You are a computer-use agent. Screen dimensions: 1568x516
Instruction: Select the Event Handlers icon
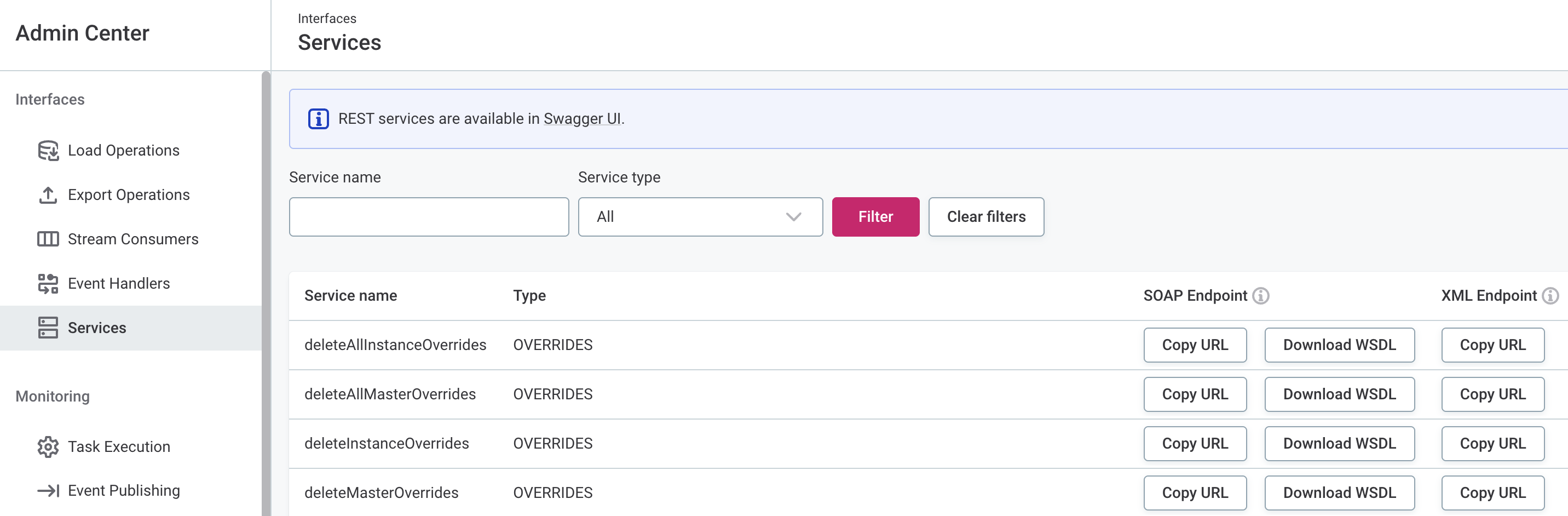coord(48,283)
